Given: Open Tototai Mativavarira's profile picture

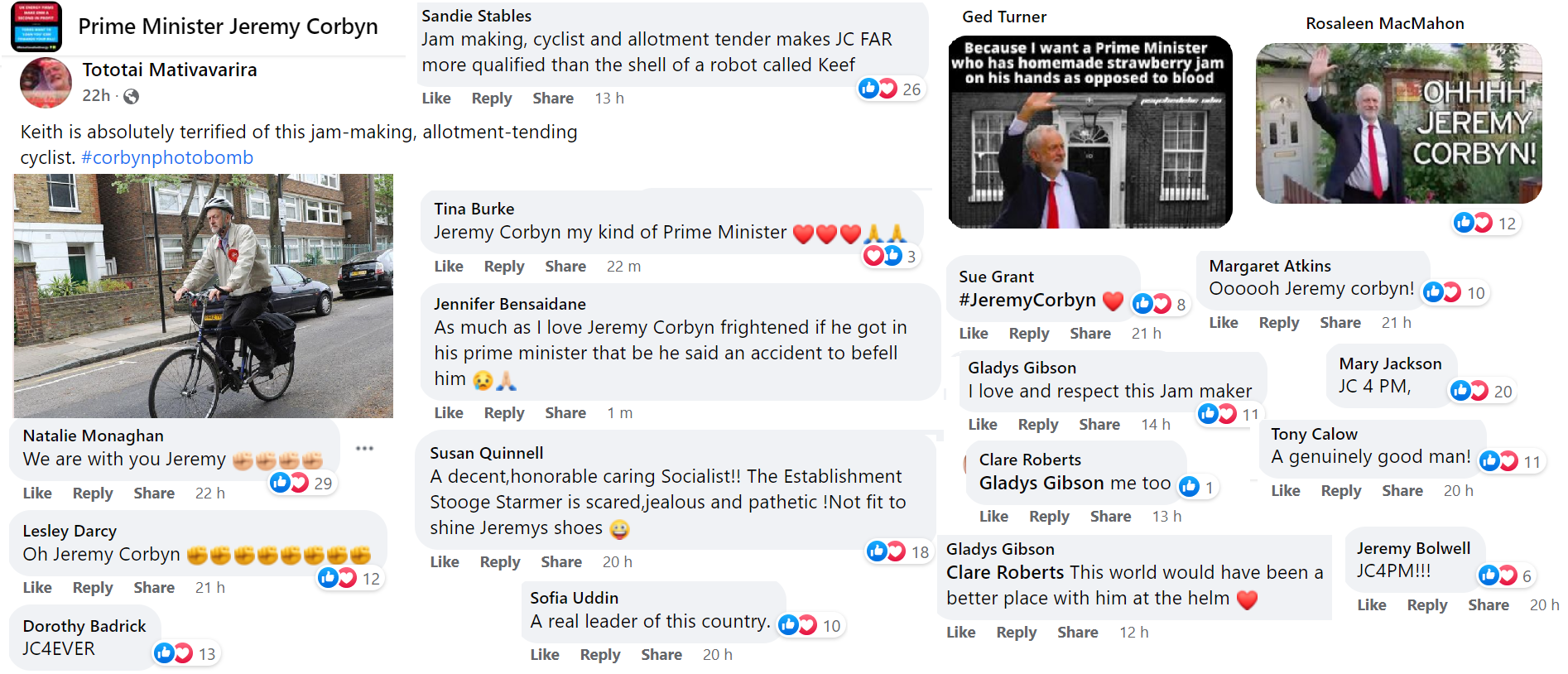Looking at the screenshot, I should tap(46, 83).
